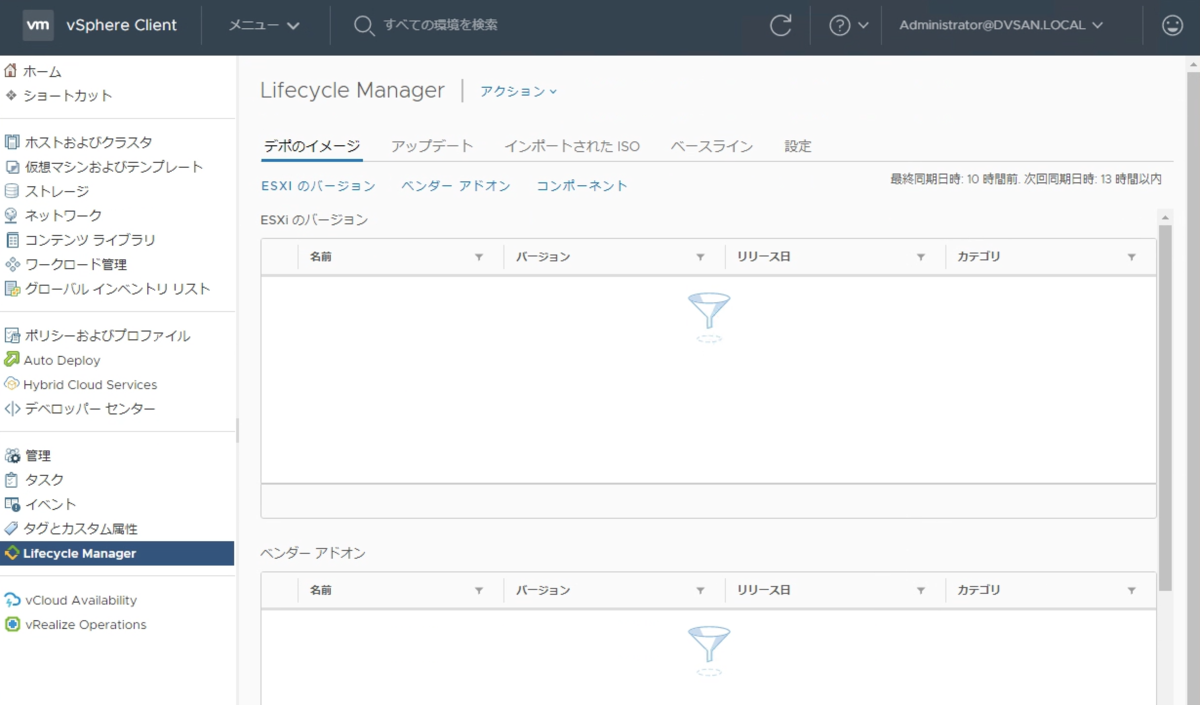Click the smiley feedback icon
1200x705 pixels.
pyautogui.click(x=1173, y=26)
